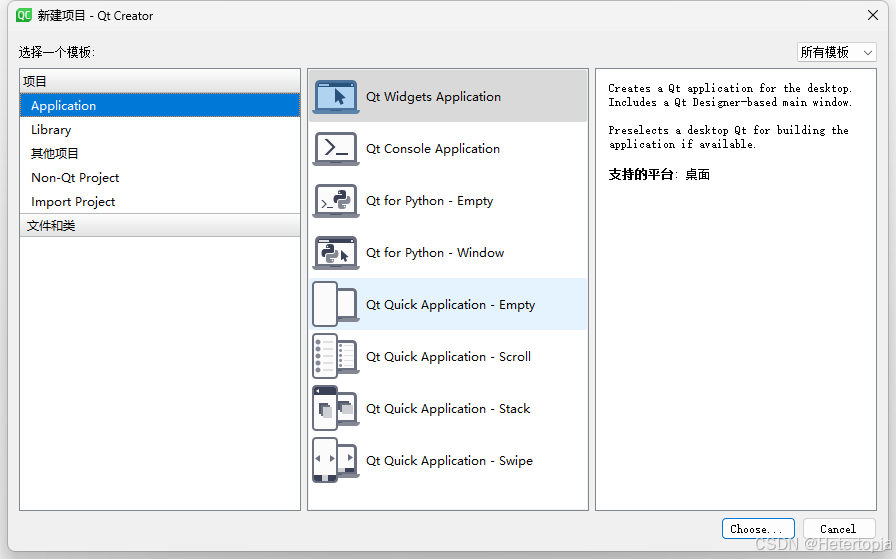This screenshot has height=559, width=896.
Task: Click the Cancel button
Action: (x=839, y=529)
